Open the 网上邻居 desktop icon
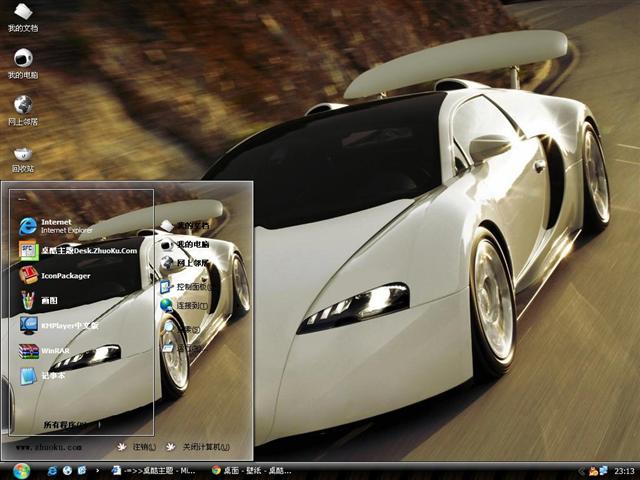 (x=22, y=106)
